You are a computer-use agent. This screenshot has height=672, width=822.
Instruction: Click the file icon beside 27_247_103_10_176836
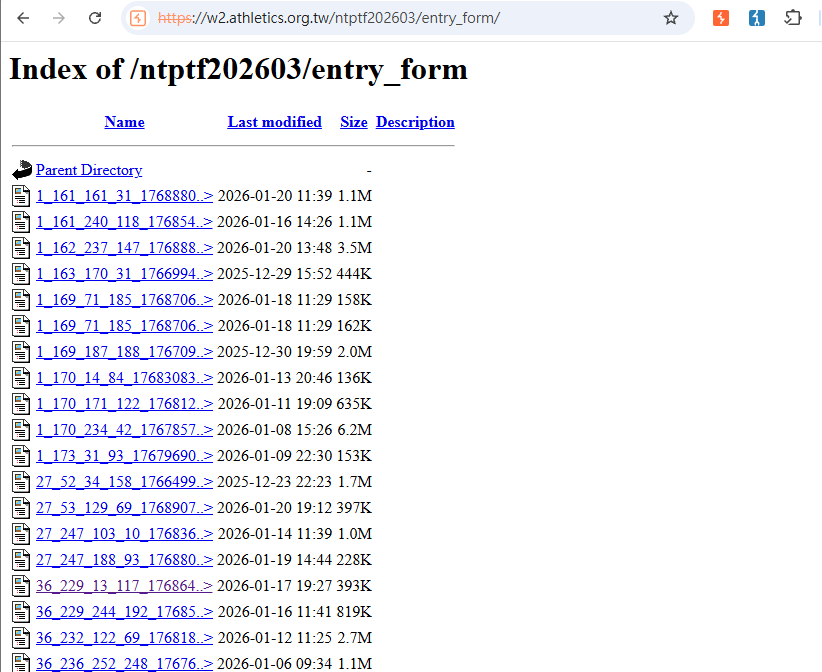[x=21, y=534]
